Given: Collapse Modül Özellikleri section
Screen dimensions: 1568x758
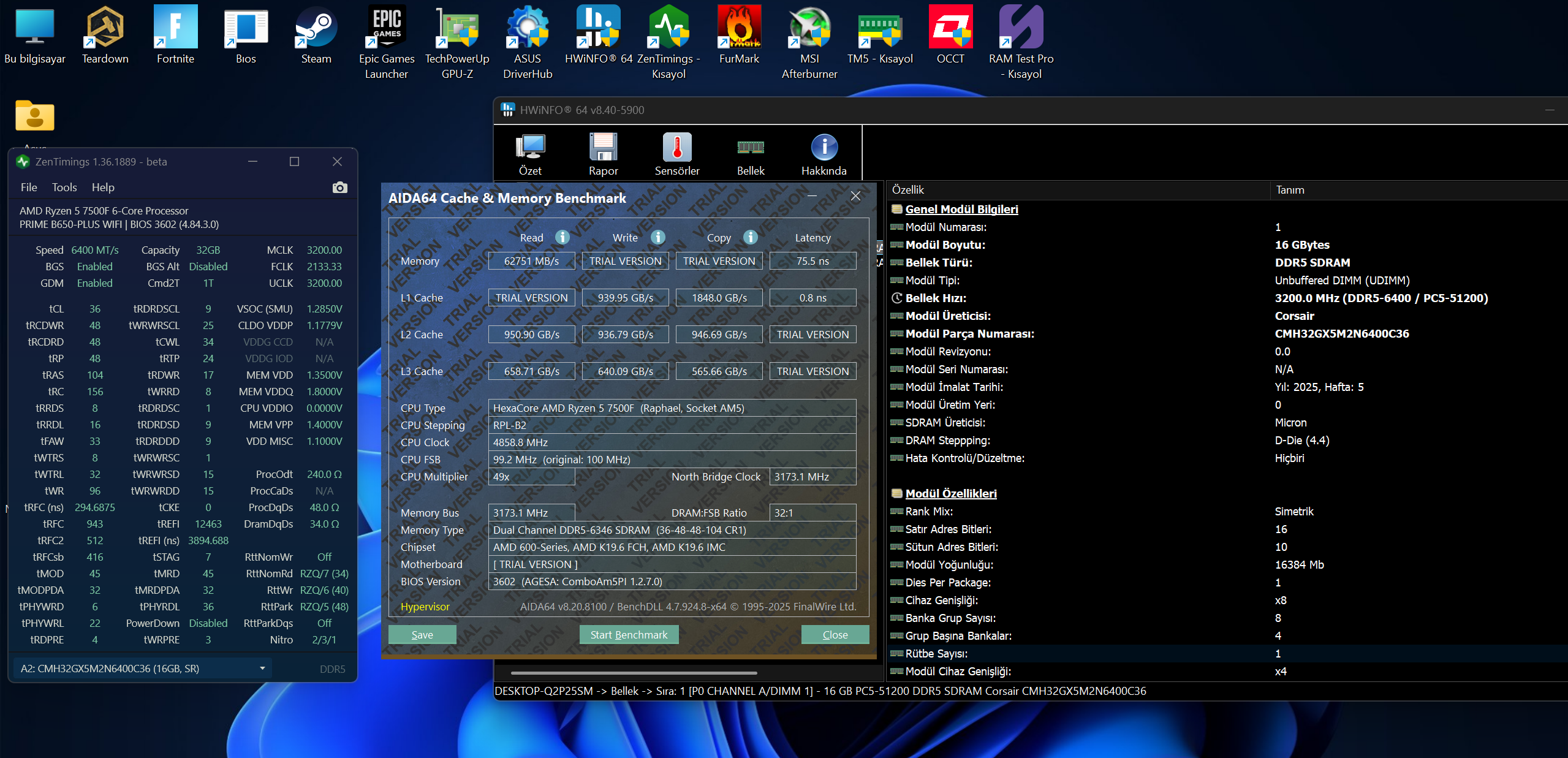Looking at the screenshot, I should 951,493.
